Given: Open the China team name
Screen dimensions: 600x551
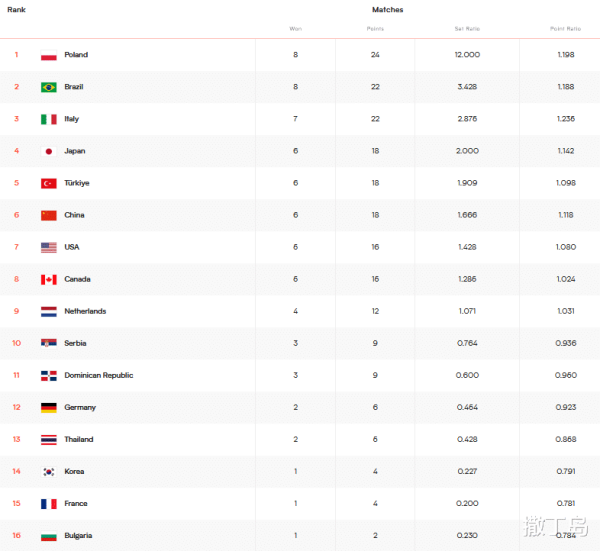Looking at the screenshot, I should pos(74,215).
